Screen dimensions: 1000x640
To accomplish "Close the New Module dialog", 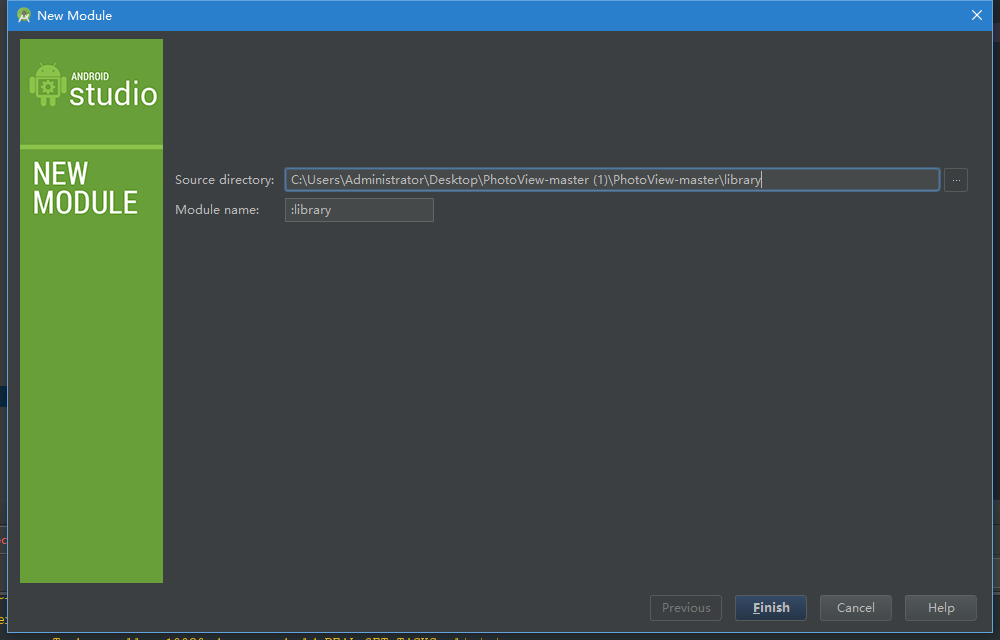I will (976, 15).
